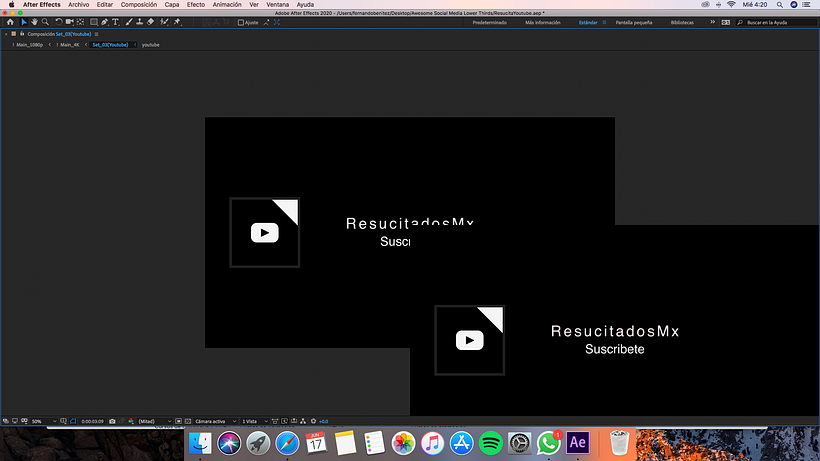Toggle the region of interest icon
The height and width of the screenshot is (461, 820).
pyautogui.click(x=178, y=421)
